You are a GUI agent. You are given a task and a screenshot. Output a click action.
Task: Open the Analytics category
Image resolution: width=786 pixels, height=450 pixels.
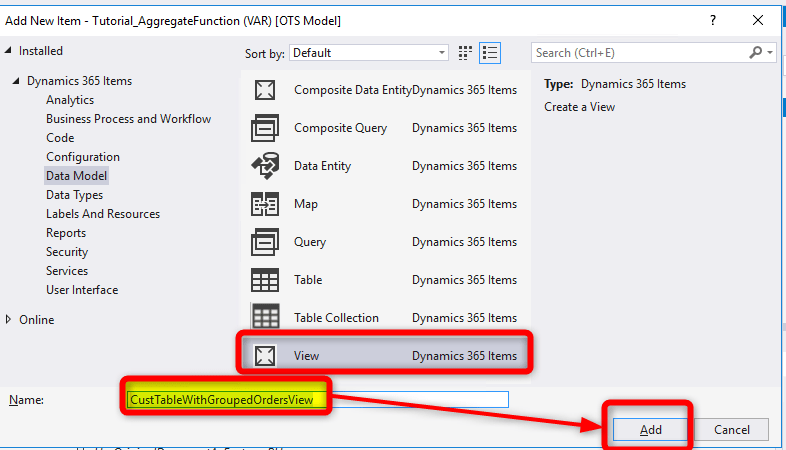click(70, 100)
